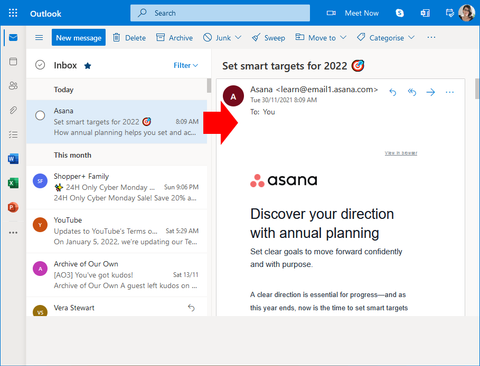This screenshot has height=366, width=480.
Task: Click the Shopper+ Family SF avatar
Action: (x=40, y=181)
